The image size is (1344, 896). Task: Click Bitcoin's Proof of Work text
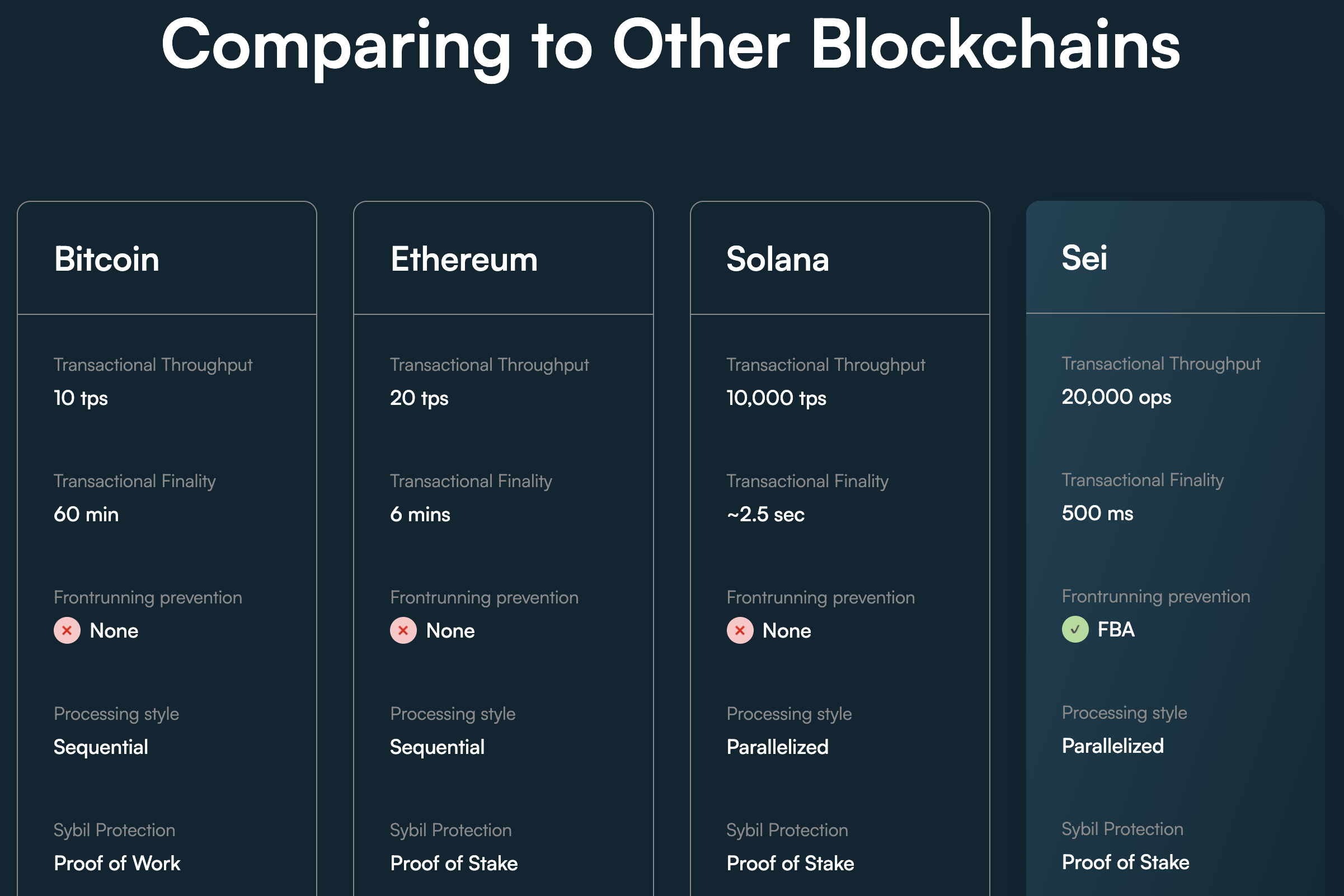(116, 863)
